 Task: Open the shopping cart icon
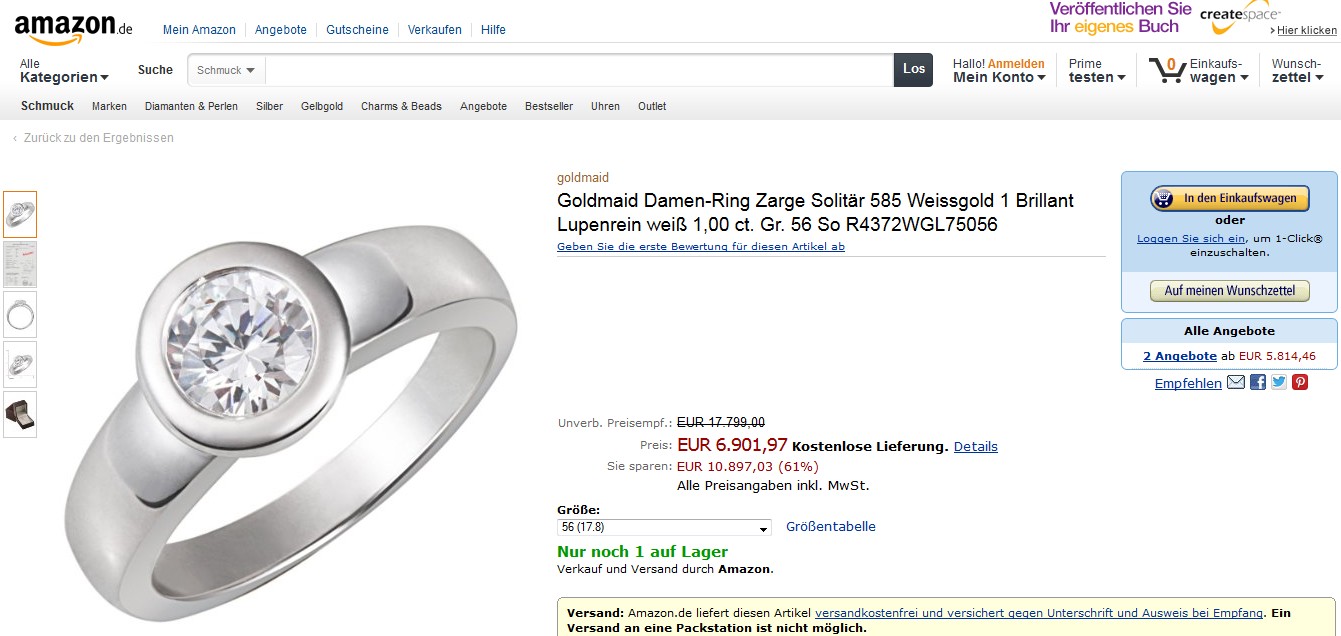[x=1166, y=70]
